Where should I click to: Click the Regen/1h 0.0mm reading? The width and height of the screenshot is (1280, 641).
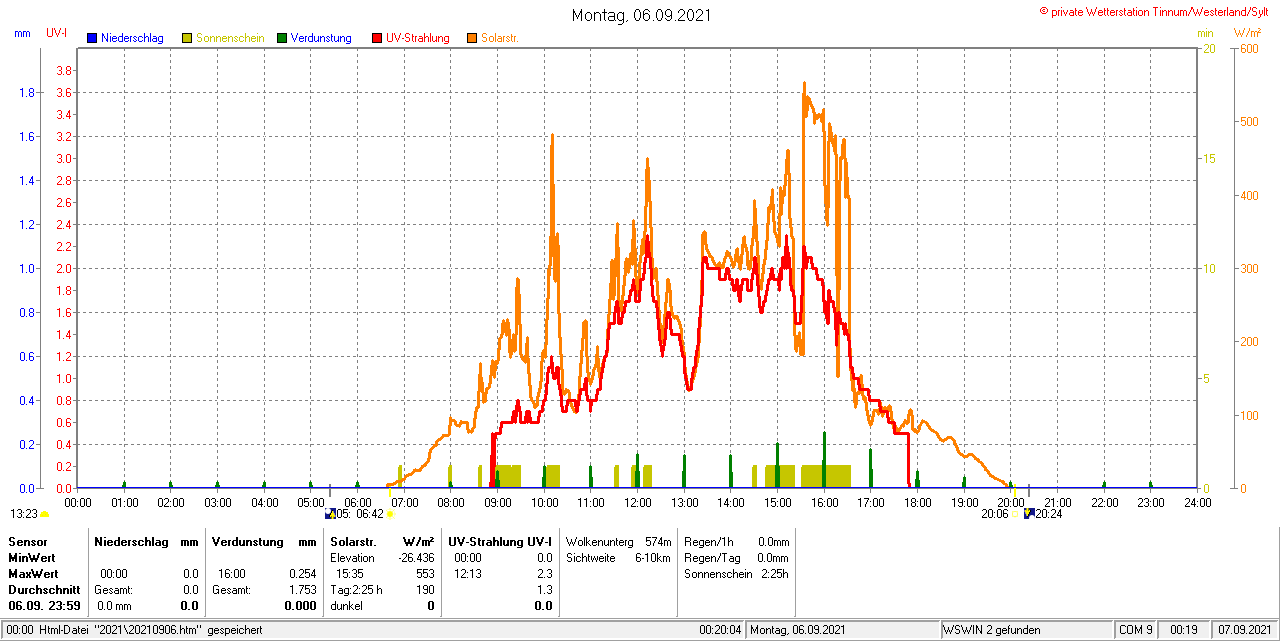(x=737, y=541)
